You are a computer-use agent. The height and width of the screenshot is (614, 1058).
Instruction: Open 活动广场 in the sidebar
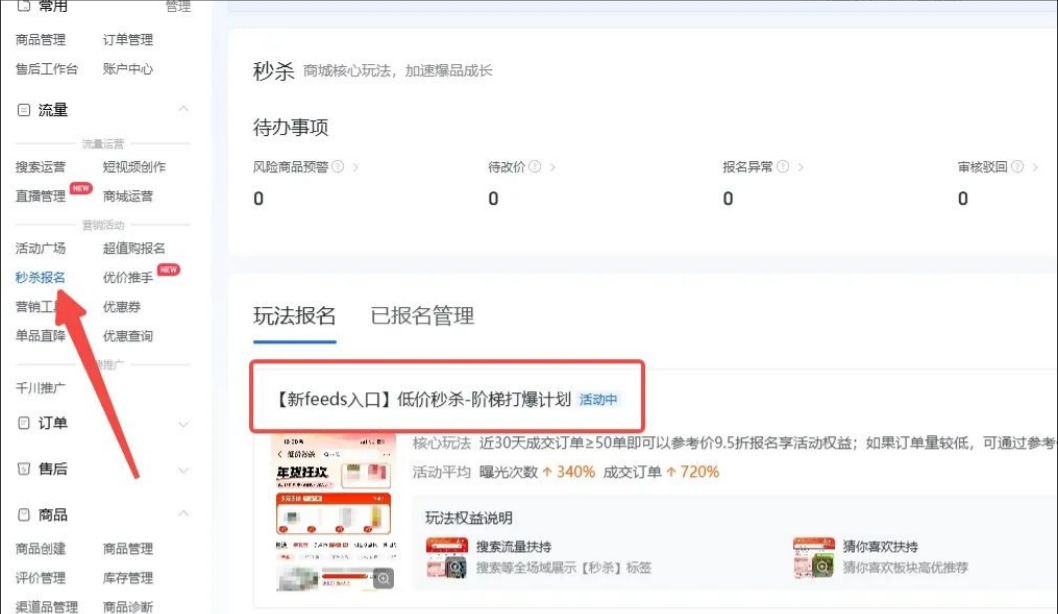point(40,248)
